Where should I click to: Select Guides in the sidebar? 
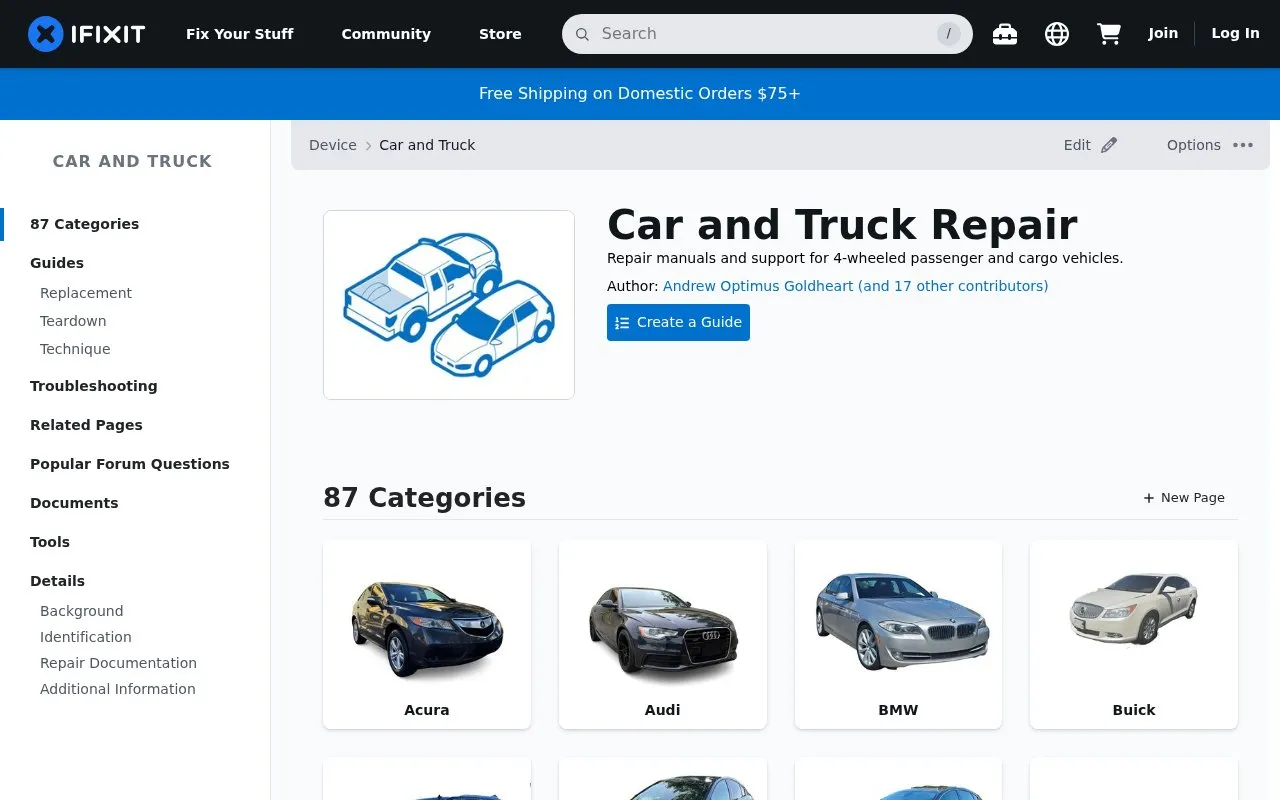pyautogui.click(x=57, y=263)
